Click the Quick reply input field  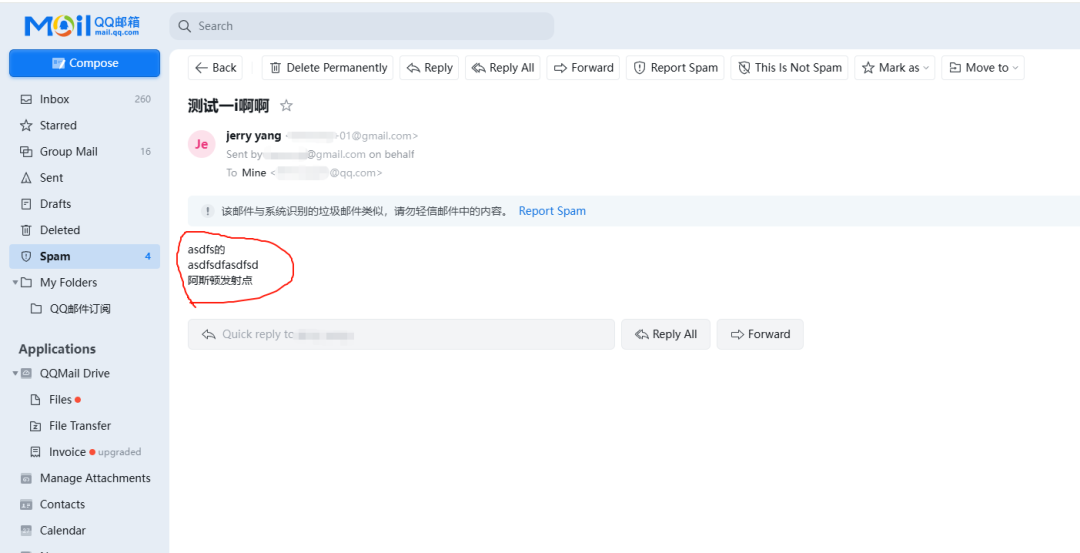[400, 334]
